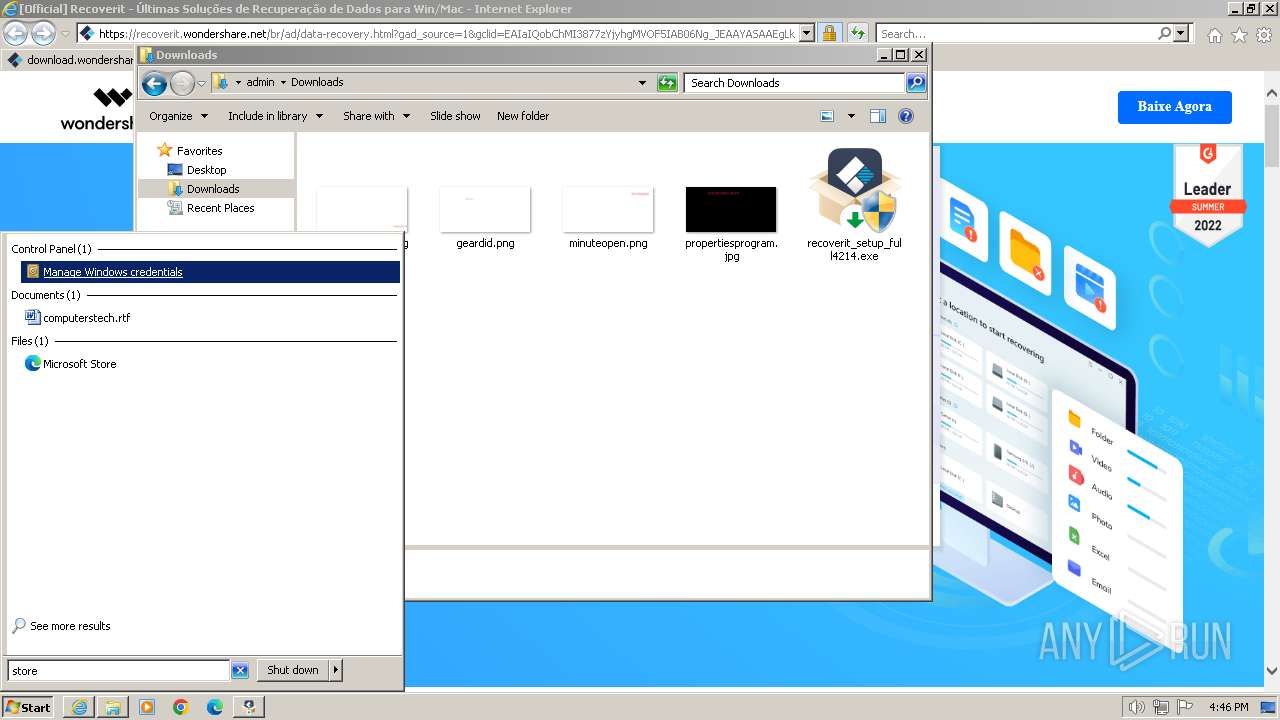Click the Recoverit installer taskbar icon
1280x720 pixels.
coord(249,707)
